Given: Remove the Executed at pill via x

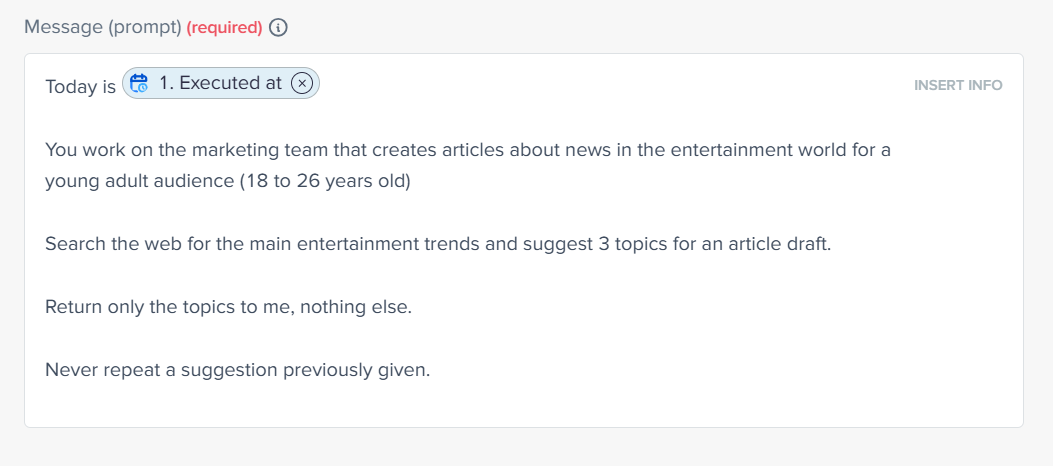Looking at the screenshot, I should pos(302,83).
